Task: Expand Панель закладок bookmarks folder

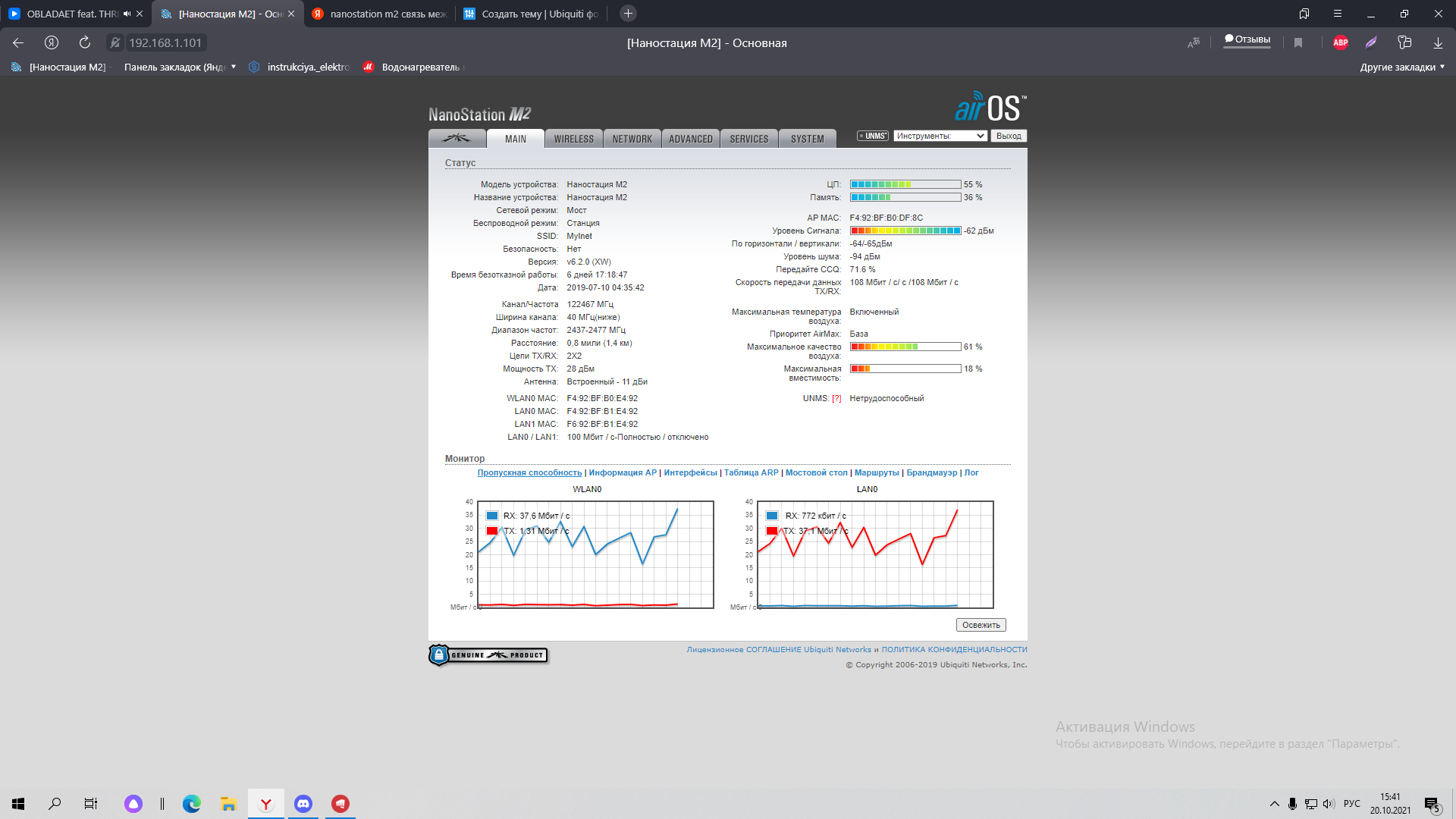Action: tap(180, 67)
